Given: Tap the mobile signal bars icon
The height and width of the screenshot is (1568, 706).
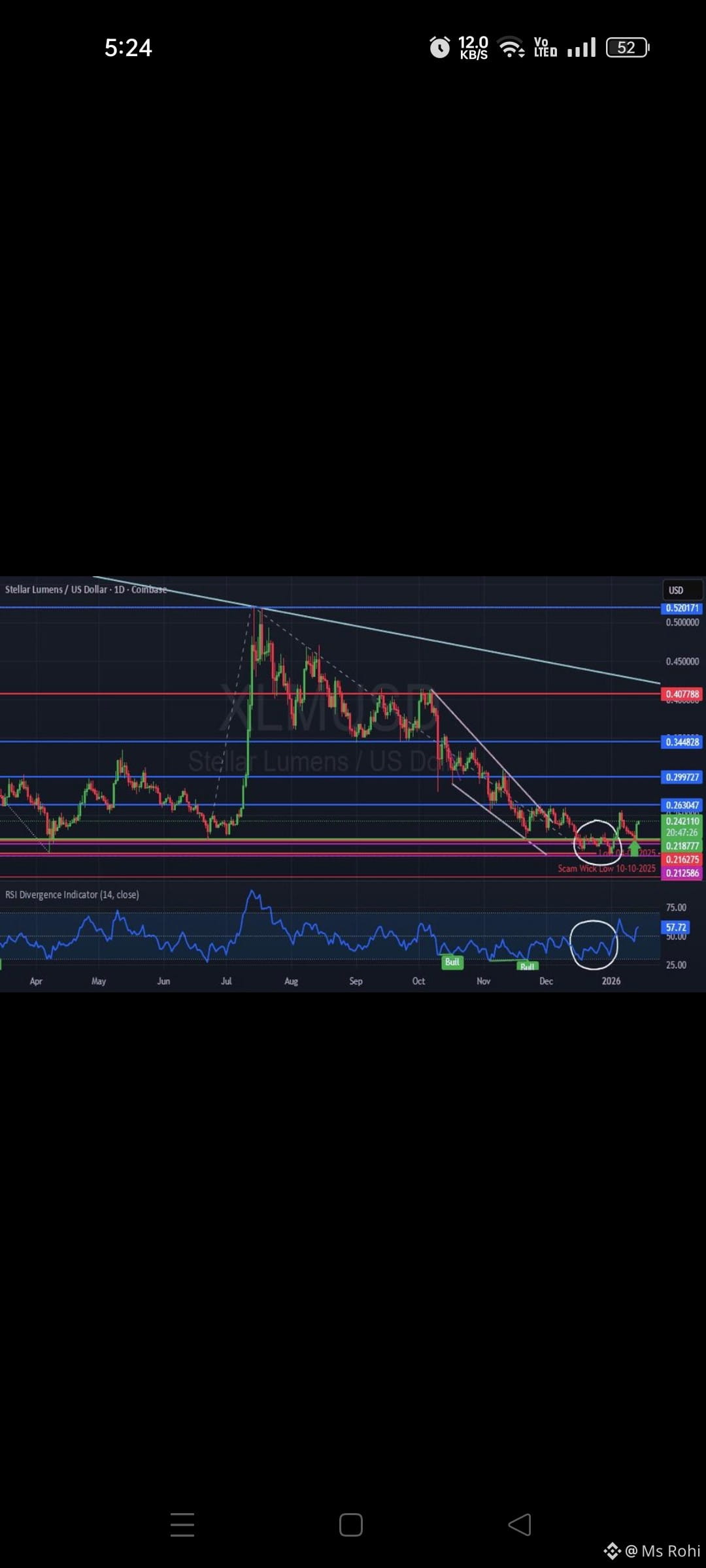Looking at the screenshot, I should click(x=582, y=48).
